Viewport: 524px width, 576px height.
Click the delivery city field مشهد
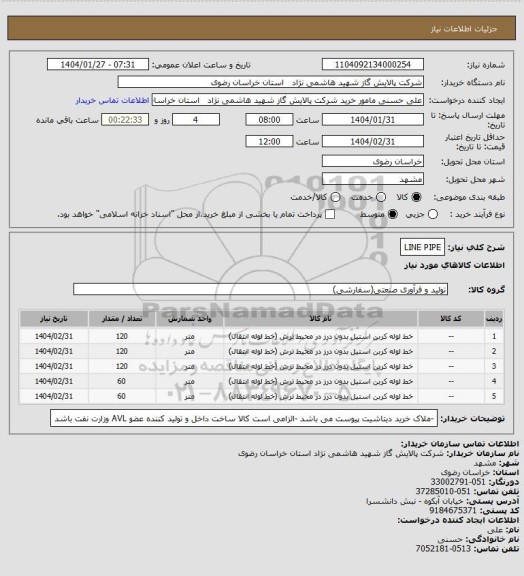pyautogui.click(x=373, y=179)
